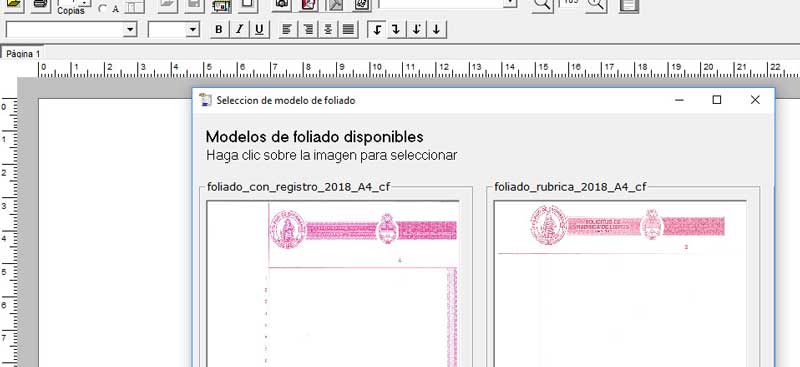Select the foliado_rubrica_2018_A4_cf model image
This screenshot has width=800, height=367.
pyautogui.click(x=620, y=283)
